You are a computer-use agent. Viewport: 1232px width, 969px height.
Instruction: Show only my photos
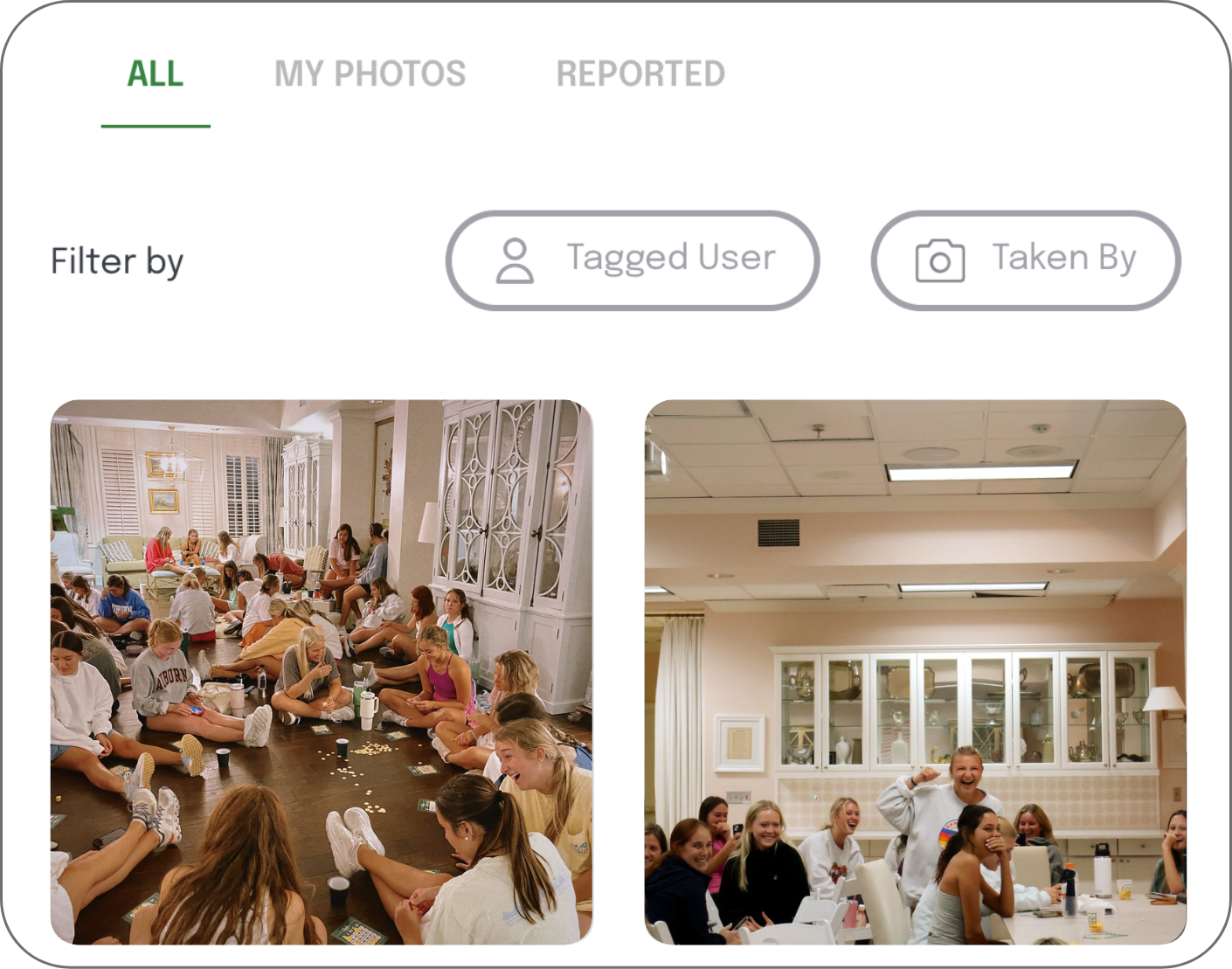(370, 74)
